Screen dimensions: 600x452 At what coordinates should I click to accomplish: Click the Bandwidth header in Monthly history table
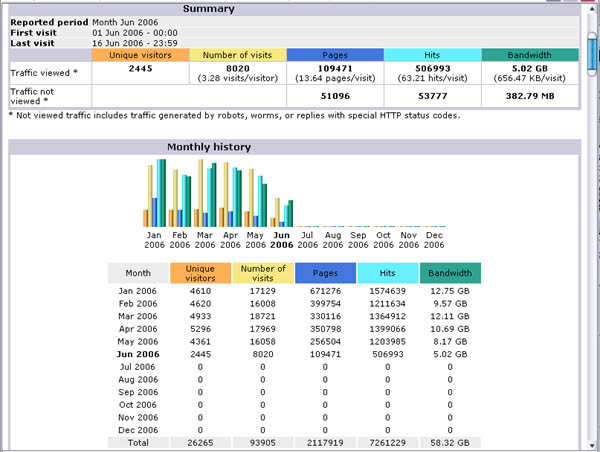pyautogui.click(x=449, y=273)
